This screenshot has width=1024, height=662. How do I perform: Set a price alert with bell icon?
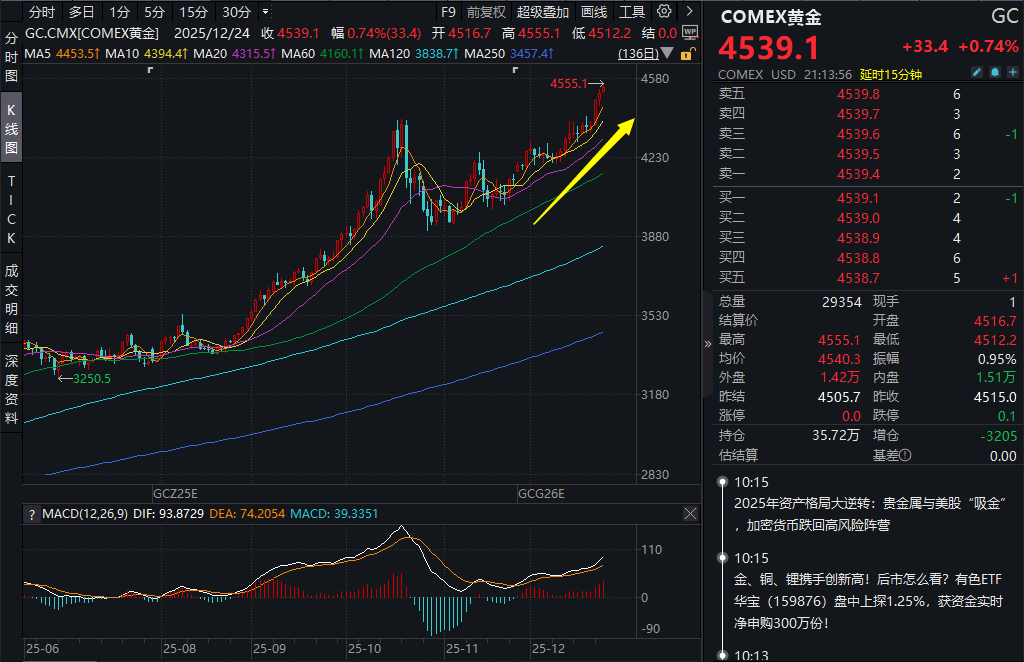(x=994, y=74)
